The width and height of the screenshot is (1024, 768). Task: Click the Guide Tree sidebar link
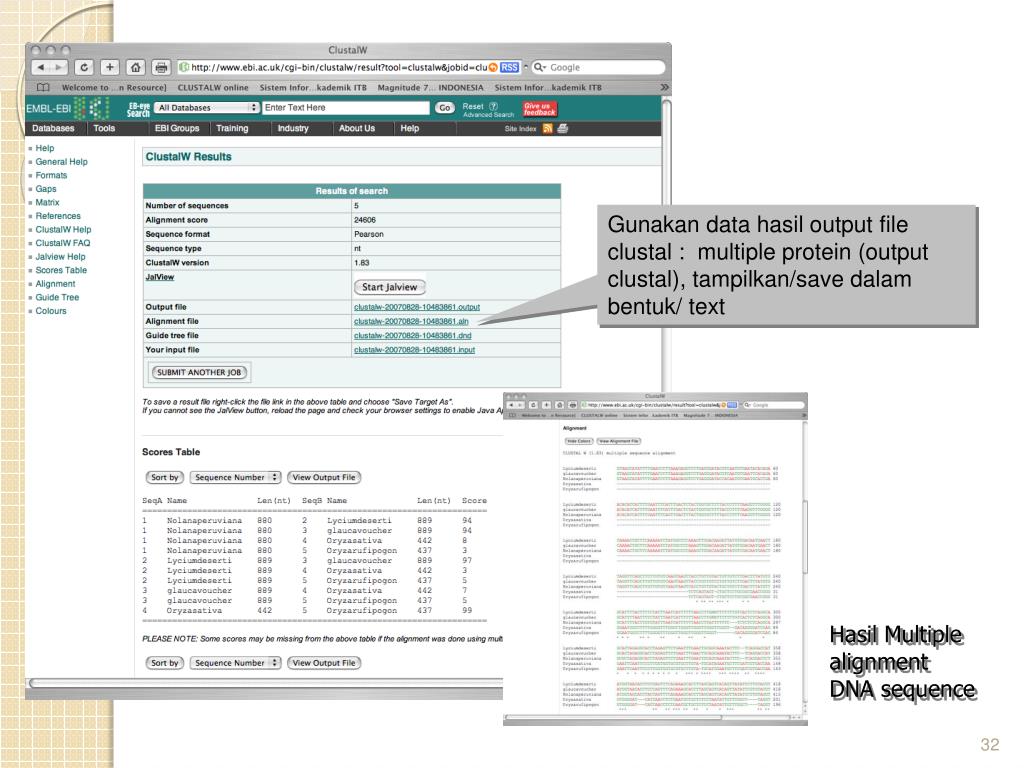pyautogui.click(x=57, y=298)
